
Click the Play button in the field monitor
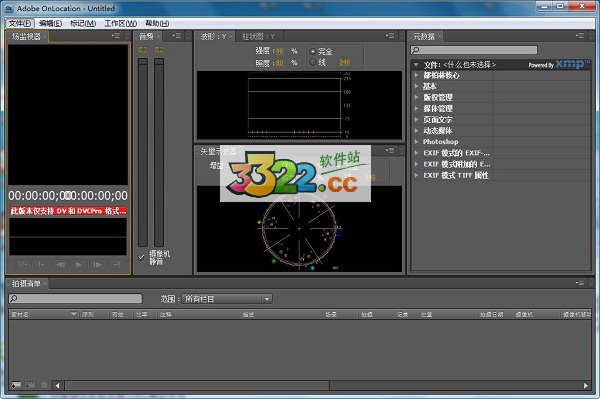pos(78,264)
